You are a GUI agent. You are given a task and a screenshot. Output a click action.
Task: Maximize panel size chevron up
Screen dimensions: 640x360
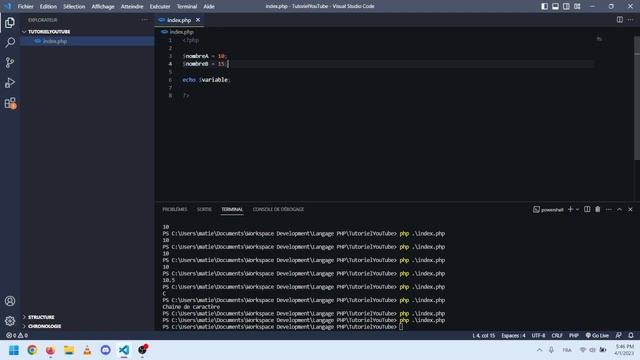[x=619, y=209]
